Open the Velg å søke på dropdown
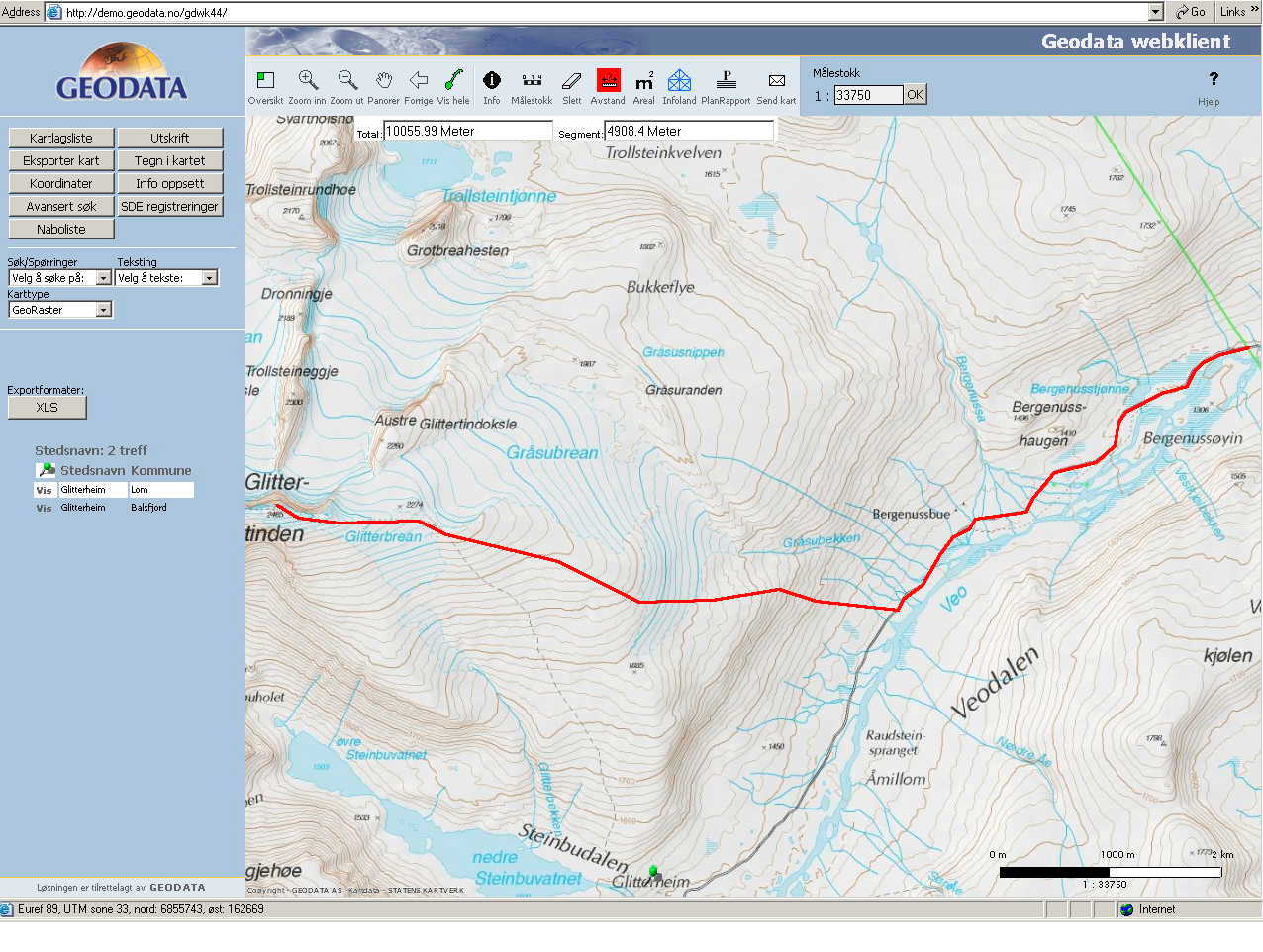The image size is (1263, 952). (103, 279)
